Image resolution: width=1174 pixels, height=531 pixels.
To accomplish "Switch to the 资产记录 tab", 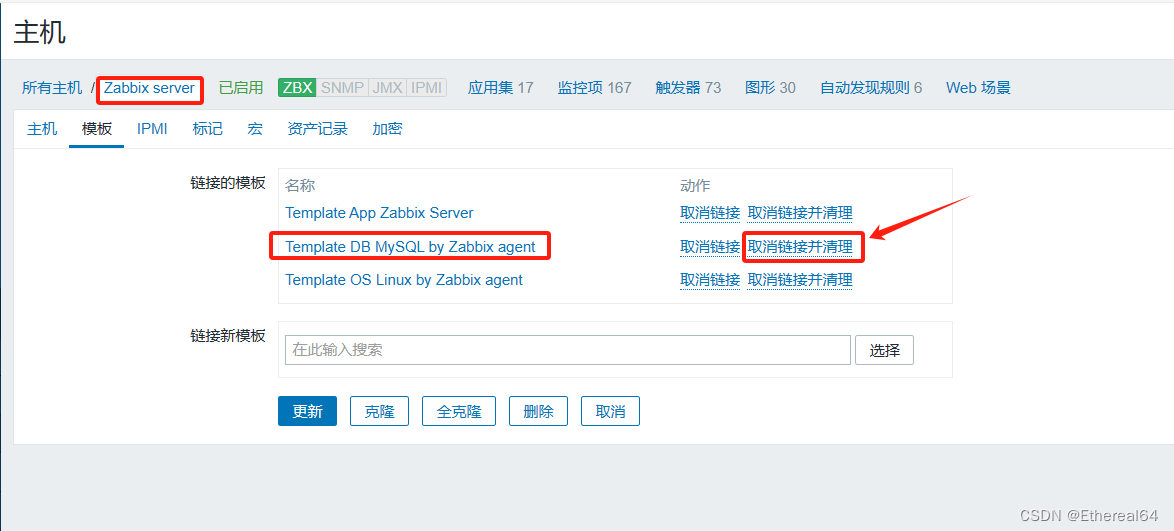I will [x=317, y=129].
